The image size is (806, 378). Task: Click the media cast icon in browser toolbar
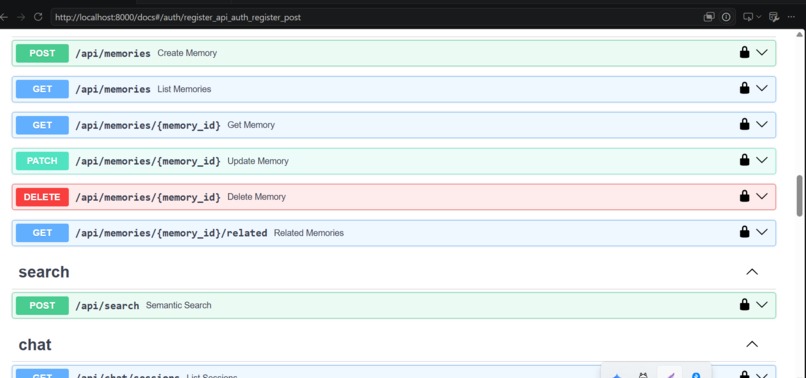(x=748, y=17)
